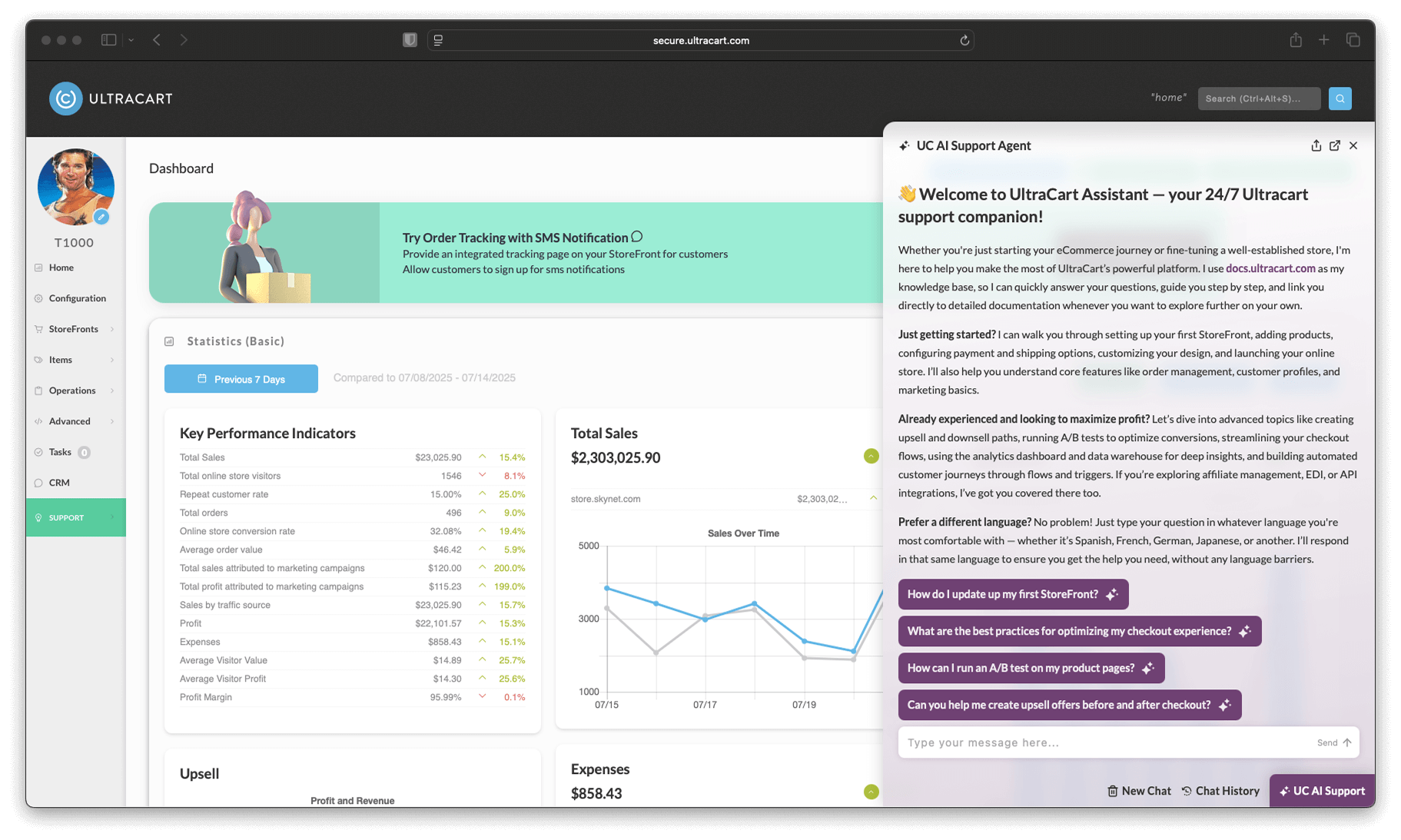
Task: Click the T1000 profile avatar photo
Action: [75, 187]
